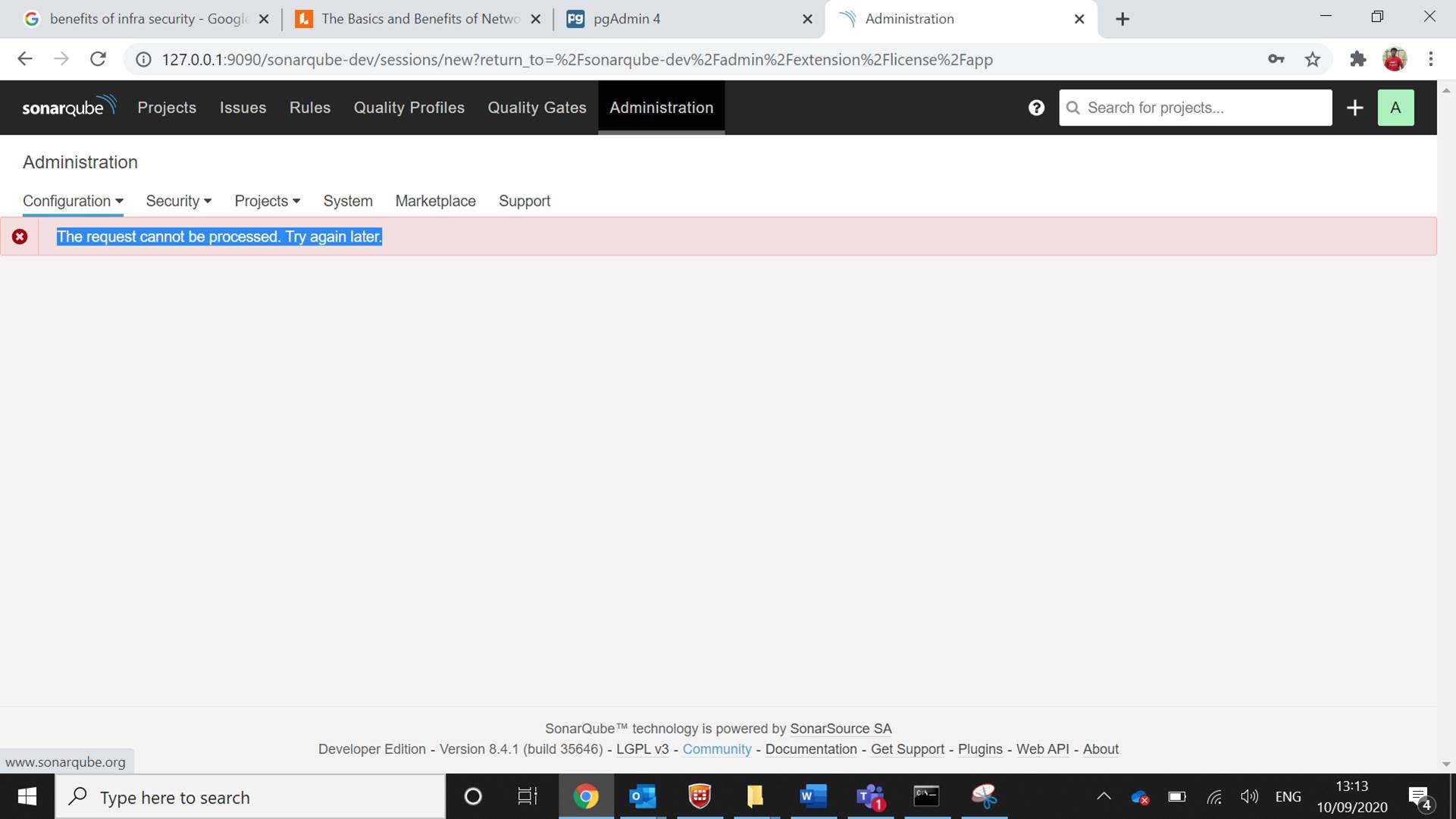This screenshot has width=1456, height=819.
Task: Close the pgAdmin 4 tab
Action: [807, 19]
